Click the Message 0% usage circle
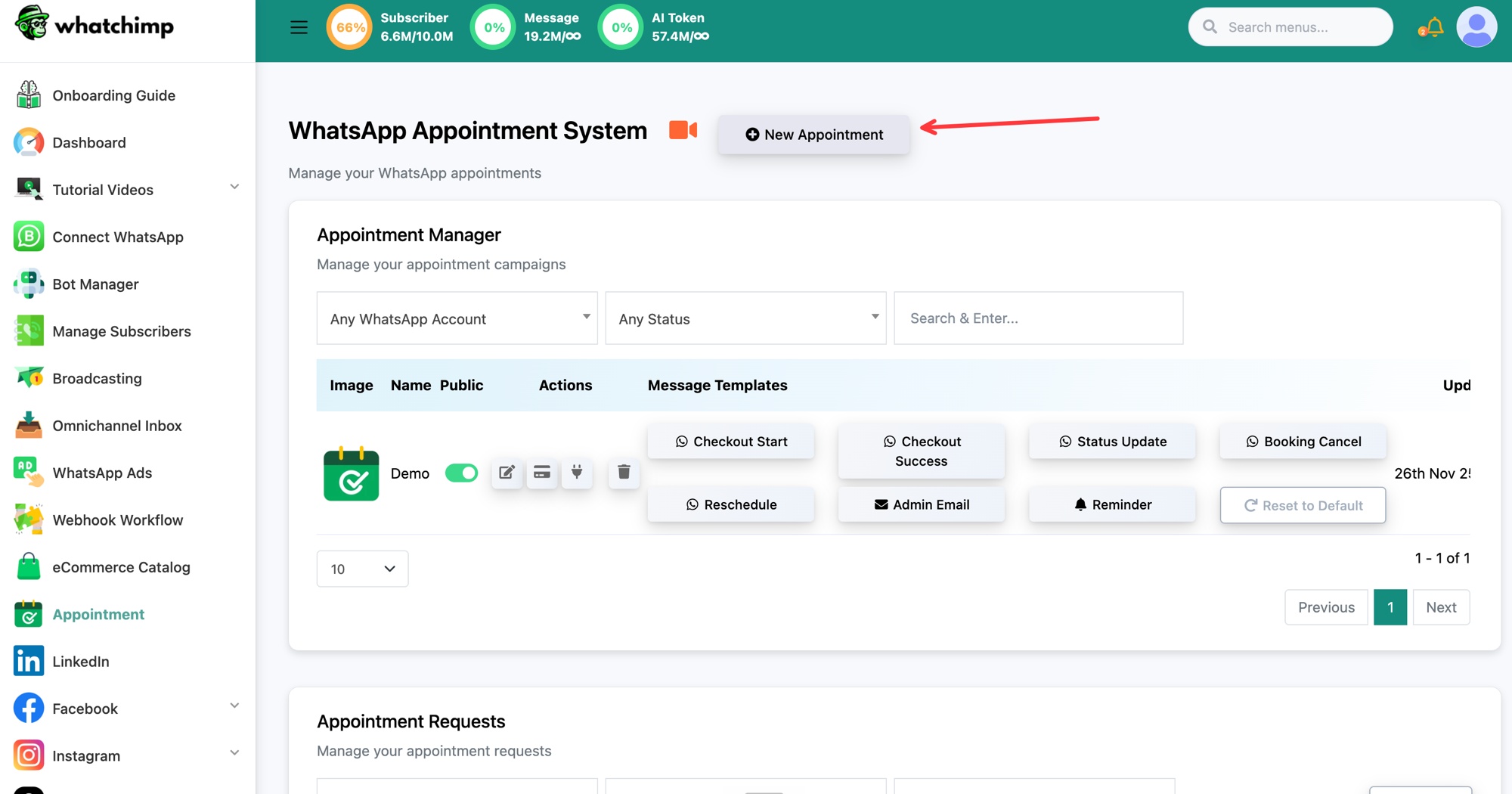 [x=494, y=27]
